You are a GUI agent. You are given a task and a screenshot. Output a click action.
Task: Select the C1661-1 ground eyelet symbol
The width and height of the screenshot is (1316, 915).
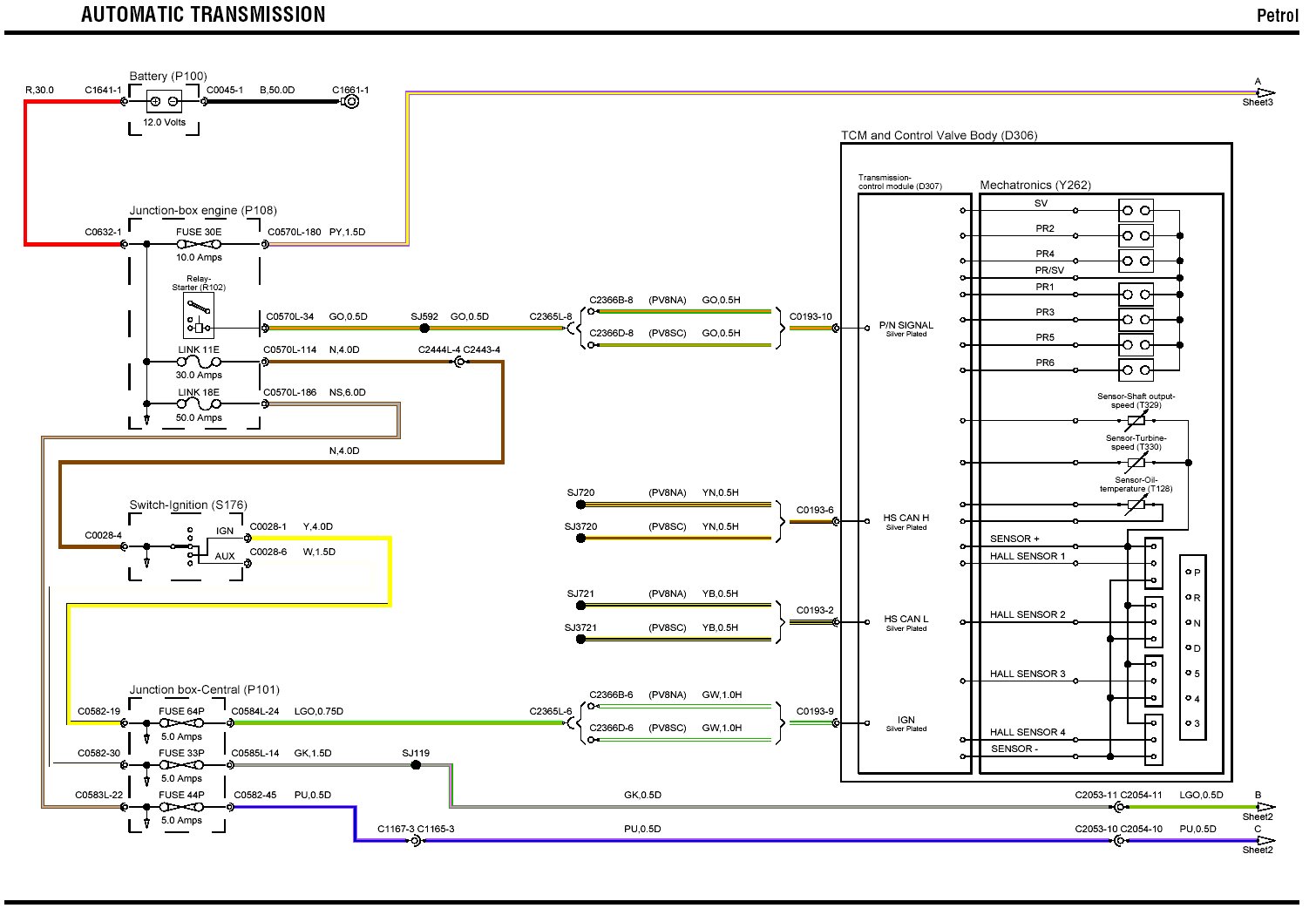point(350,101)
